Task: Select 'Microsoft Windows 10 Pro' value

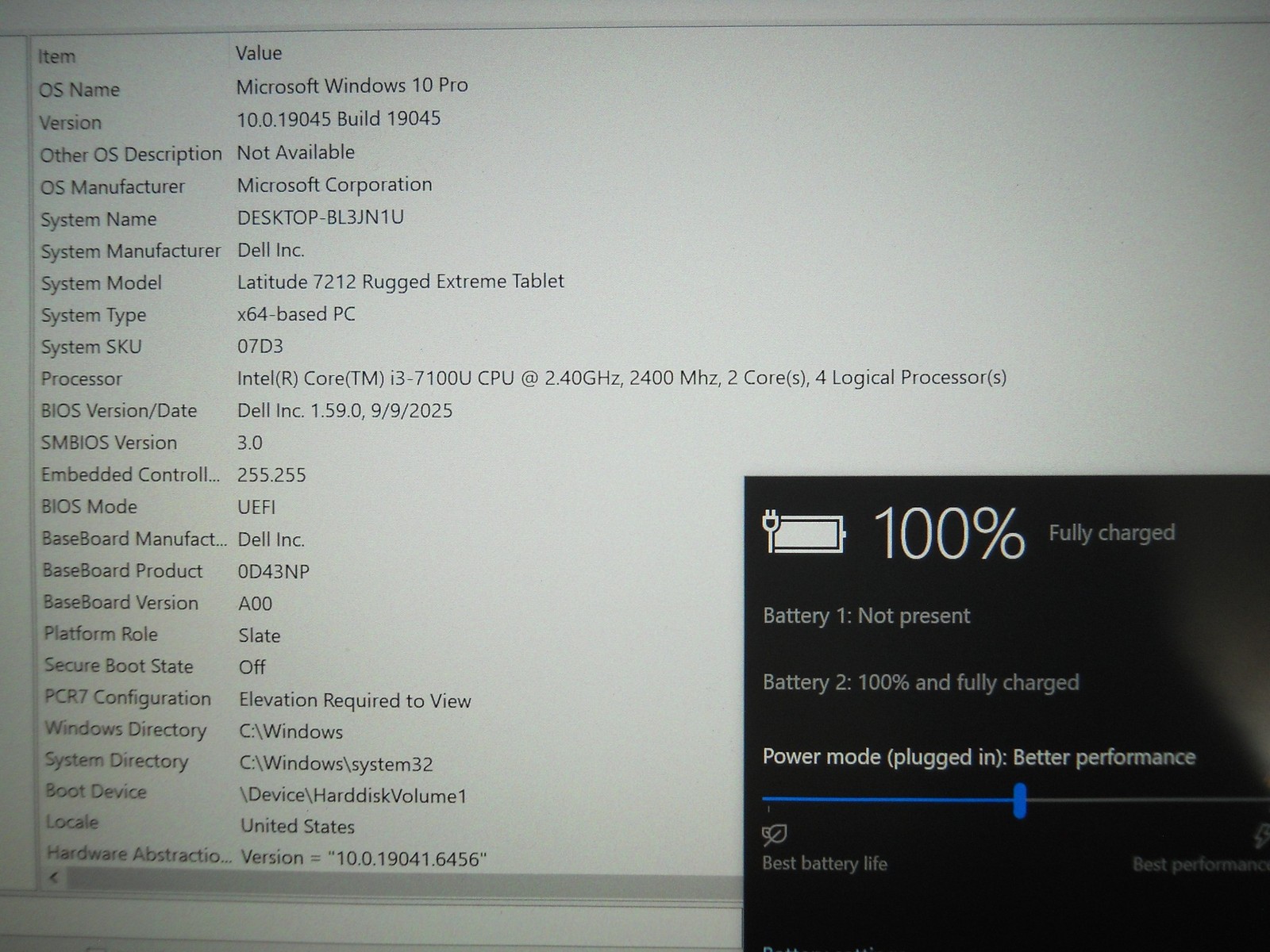Action: pyautogui.click(x=352, y=86)
